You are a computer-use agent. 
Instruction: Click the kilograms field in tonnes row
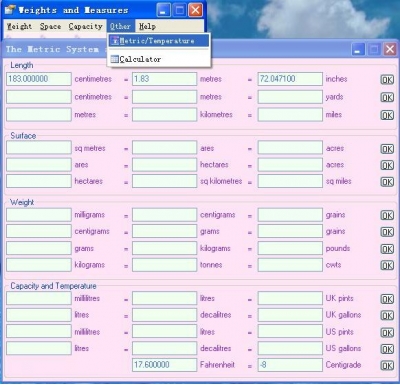39,265
